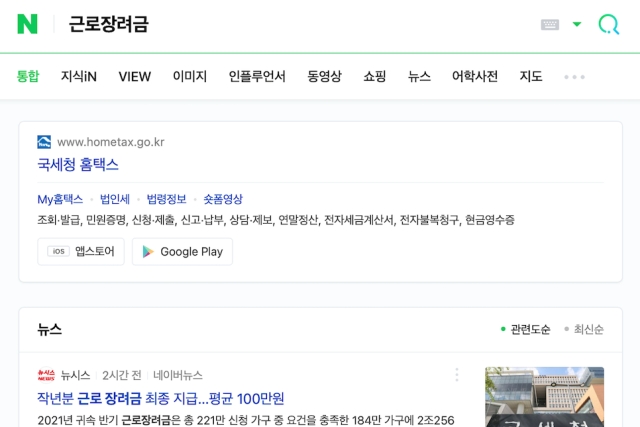Go to the 동영상 tab
Image resolution: width=640 pixels, height=427 pixels.
coord(324,76)
